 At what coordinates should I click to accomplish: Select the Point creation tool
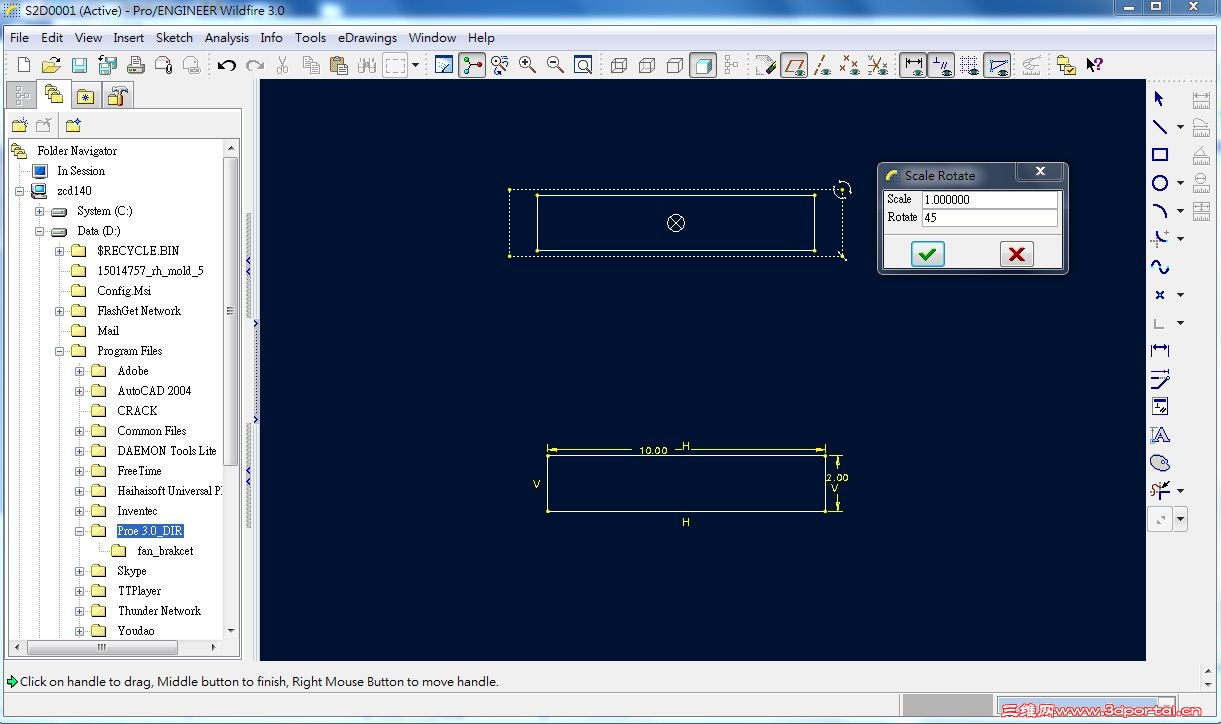point(1159,295)
